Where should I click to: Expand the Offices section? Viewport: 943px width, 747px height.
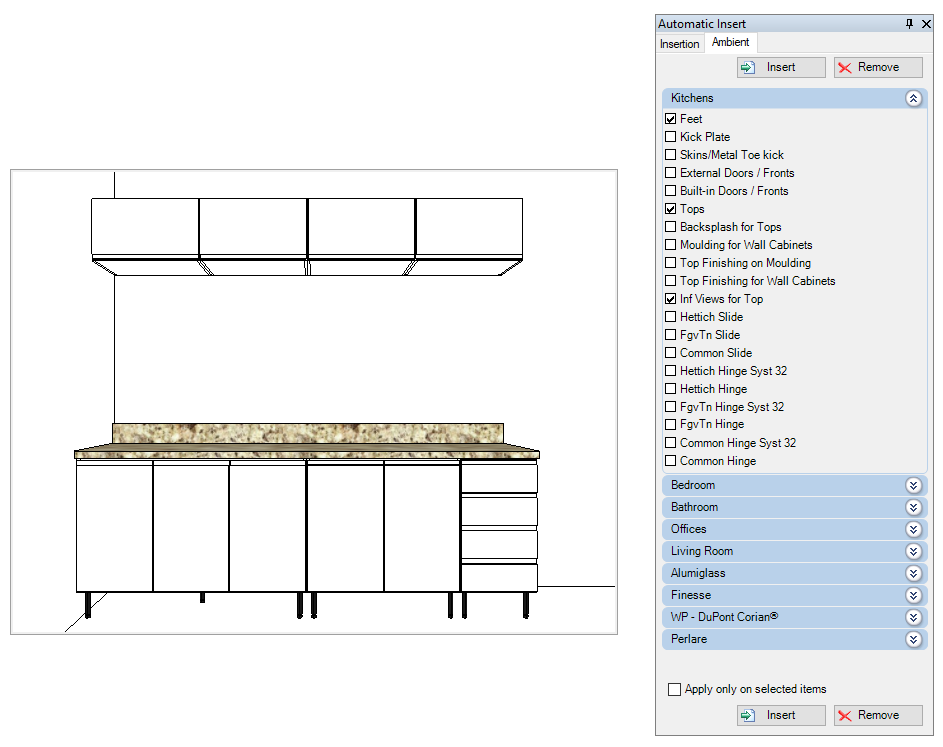click(913, 529)
